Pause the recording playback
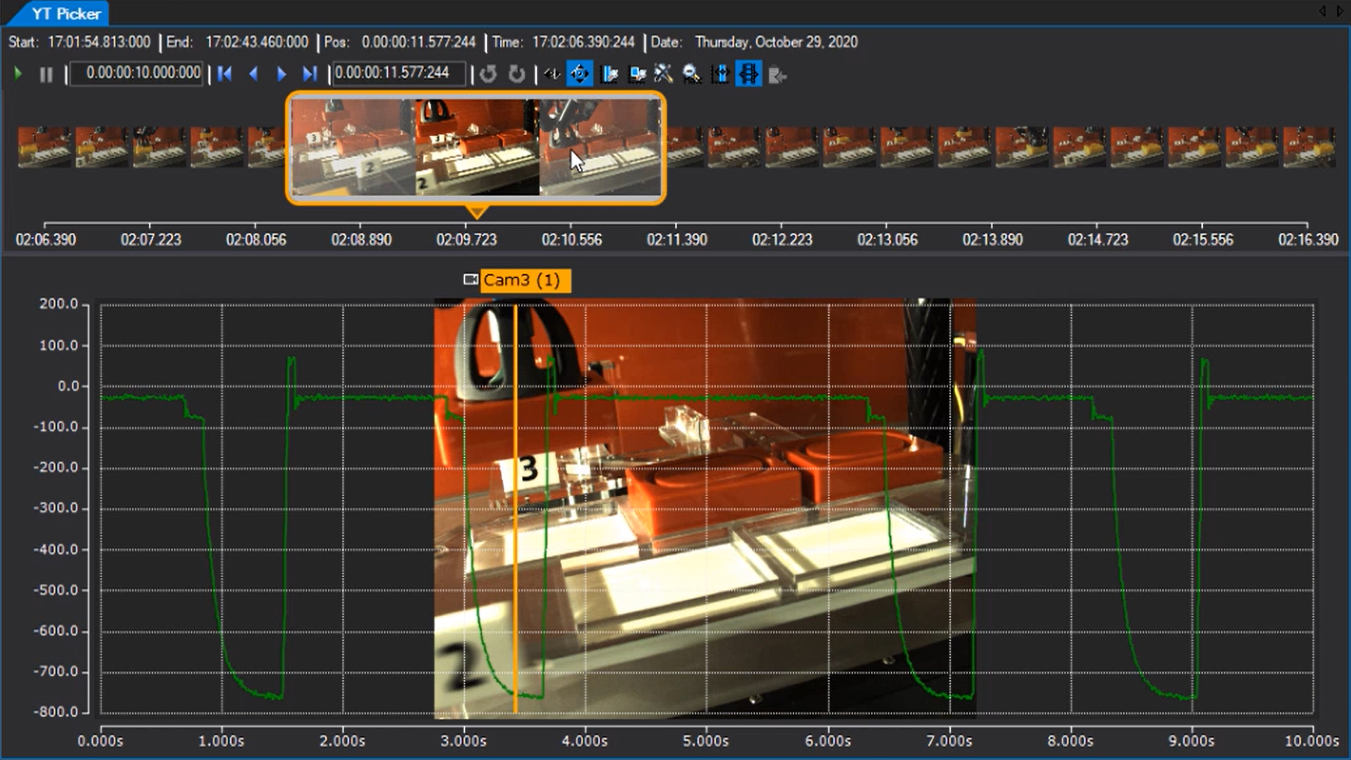This screenshot has height=760, width=1351. pyautogui.click(x=46, y=74)
